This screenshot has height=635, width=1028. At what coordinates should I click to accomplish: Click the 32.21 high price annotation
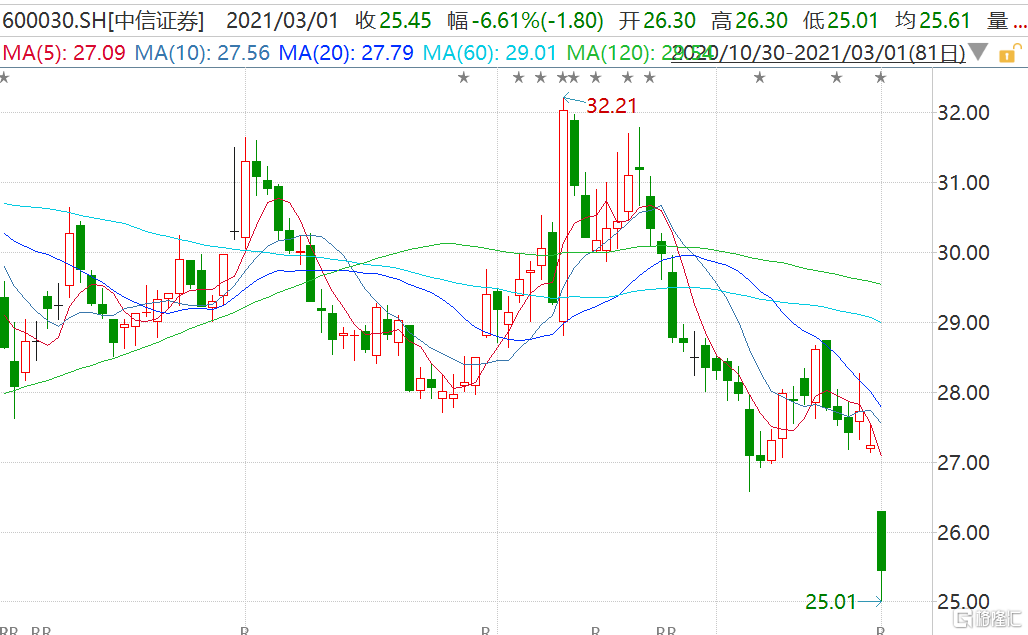(x=611, y=105)
